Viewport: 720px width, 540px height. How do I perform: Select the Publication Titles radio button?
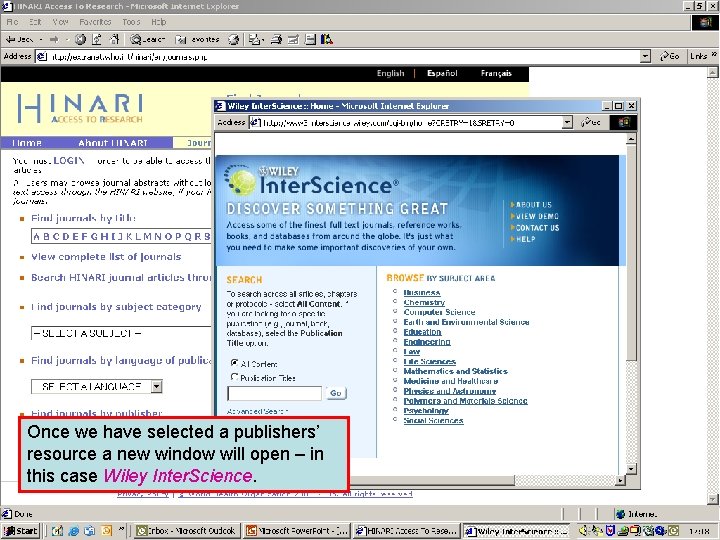click(x=234, y=377)
